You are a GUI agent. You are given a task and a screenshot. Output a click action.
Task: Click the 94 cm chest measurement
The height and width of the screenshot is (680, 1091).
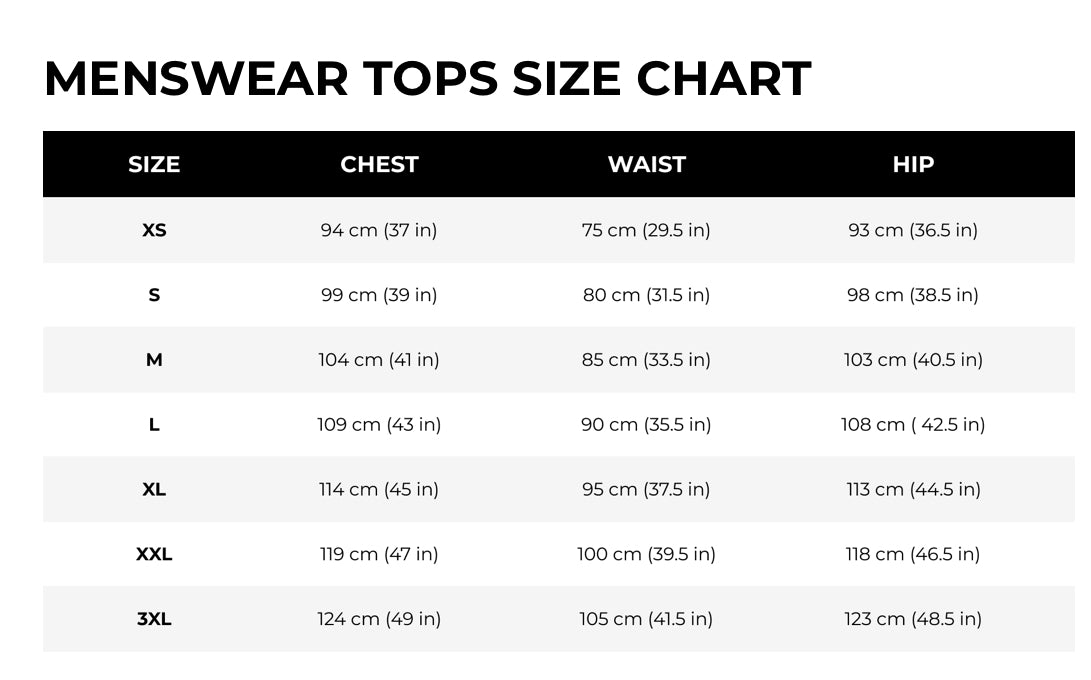pos(379,230)
